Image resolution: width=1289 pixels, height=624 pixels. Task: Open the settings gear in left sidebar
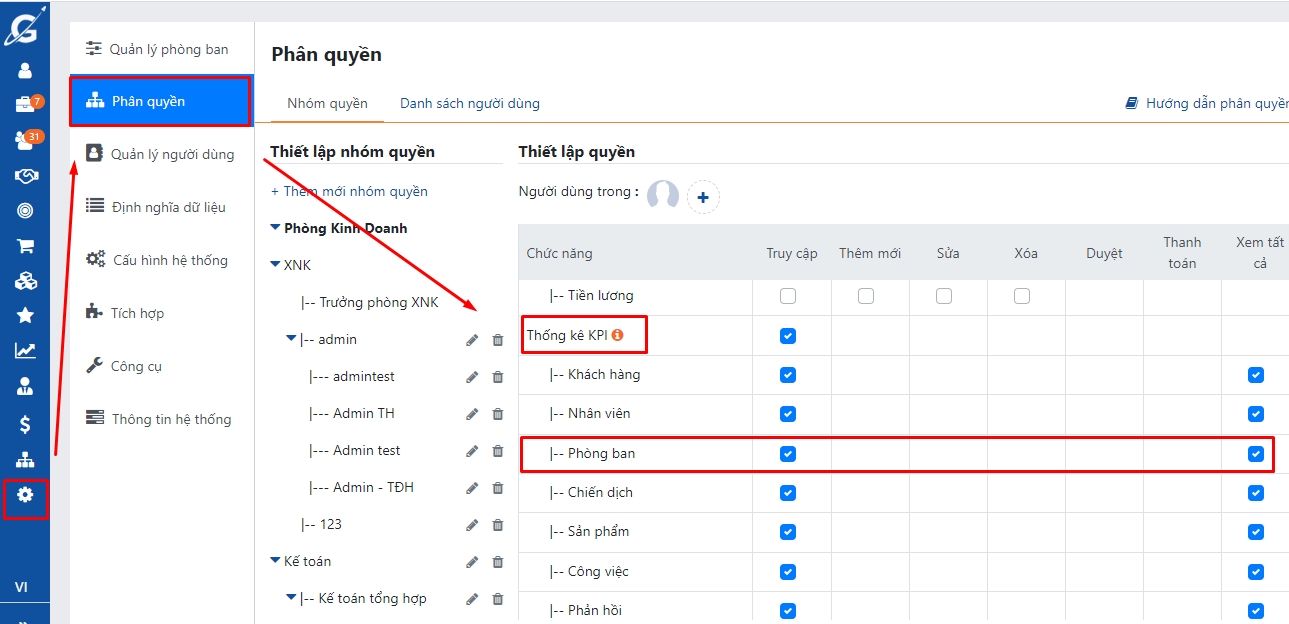[25, 495]
